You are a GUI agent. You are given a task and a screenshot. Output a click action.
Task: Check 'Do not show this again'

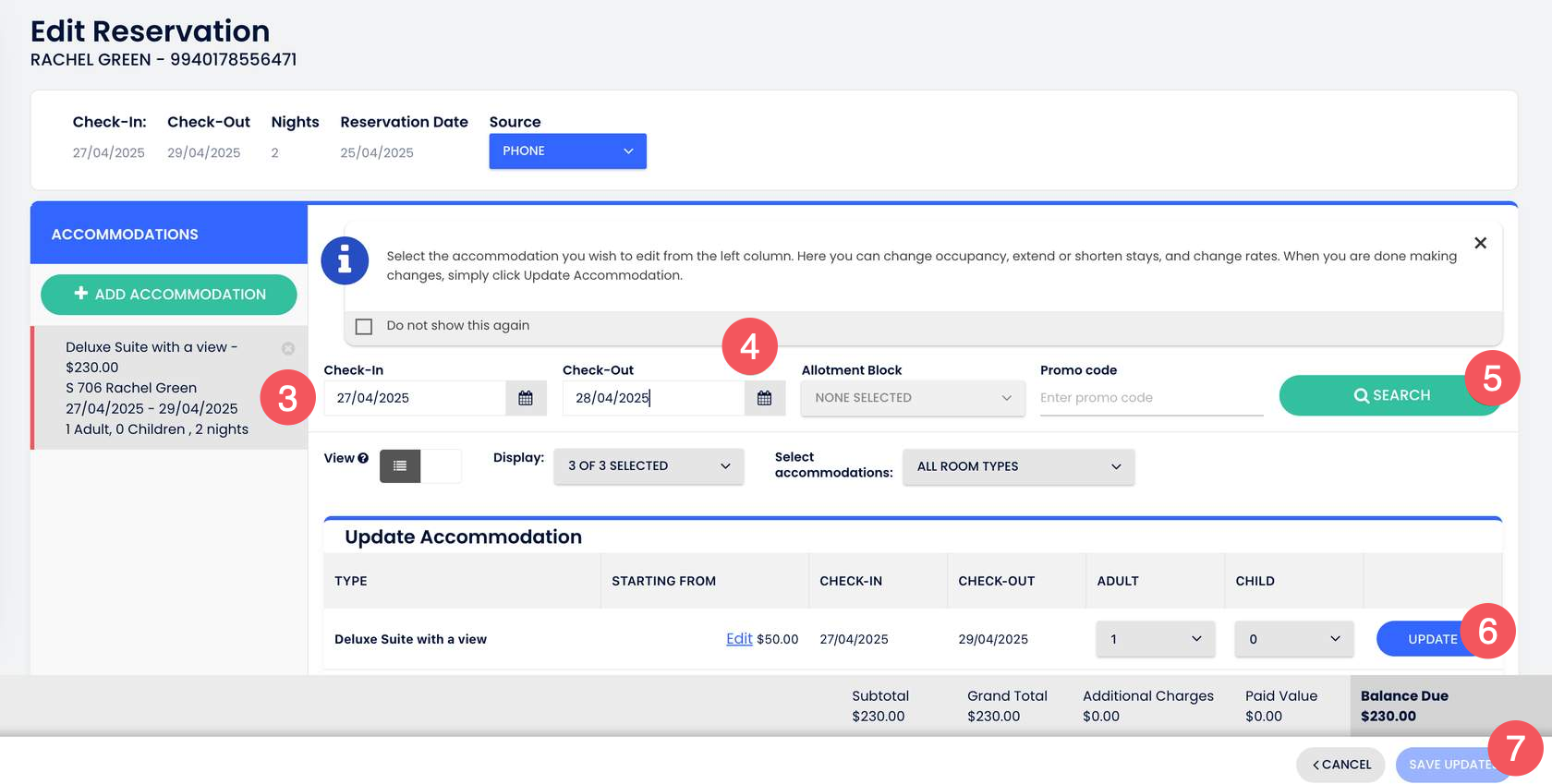click(x=364, y=326)
